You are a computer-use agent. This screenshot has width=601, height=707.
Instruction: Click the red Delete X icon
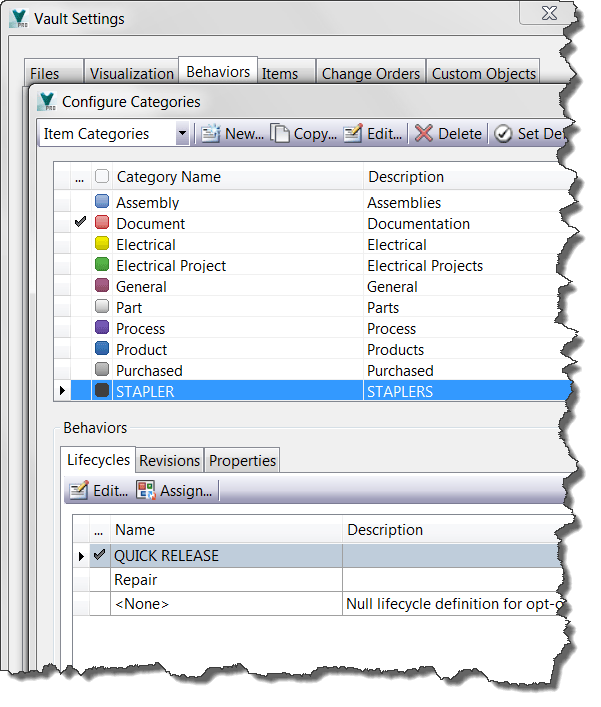(423, 134)
